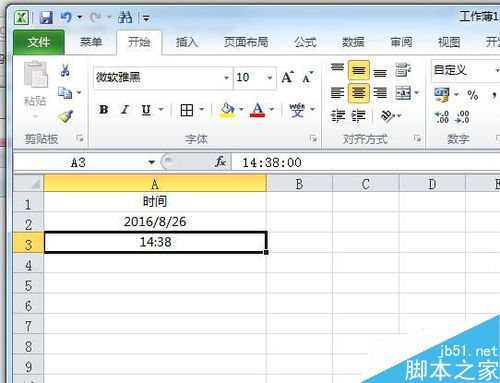Toggle Bold formatting
500x383 pixels.
click(x=104, y=110)
